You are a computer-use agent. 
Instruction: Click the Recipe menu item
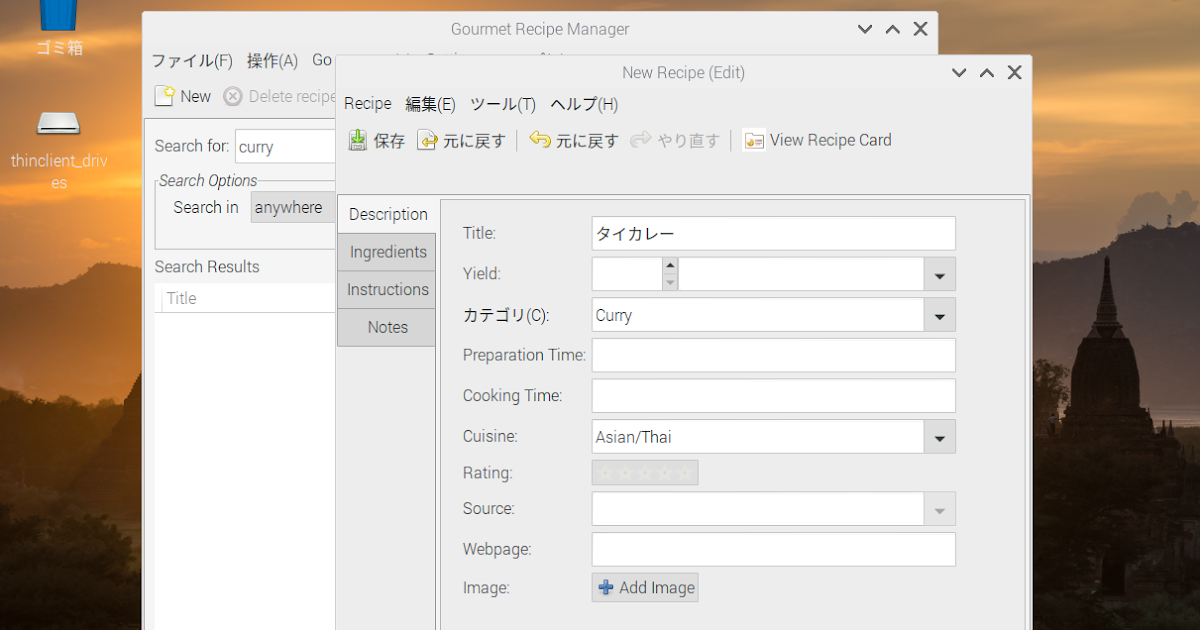click(367, 104)
